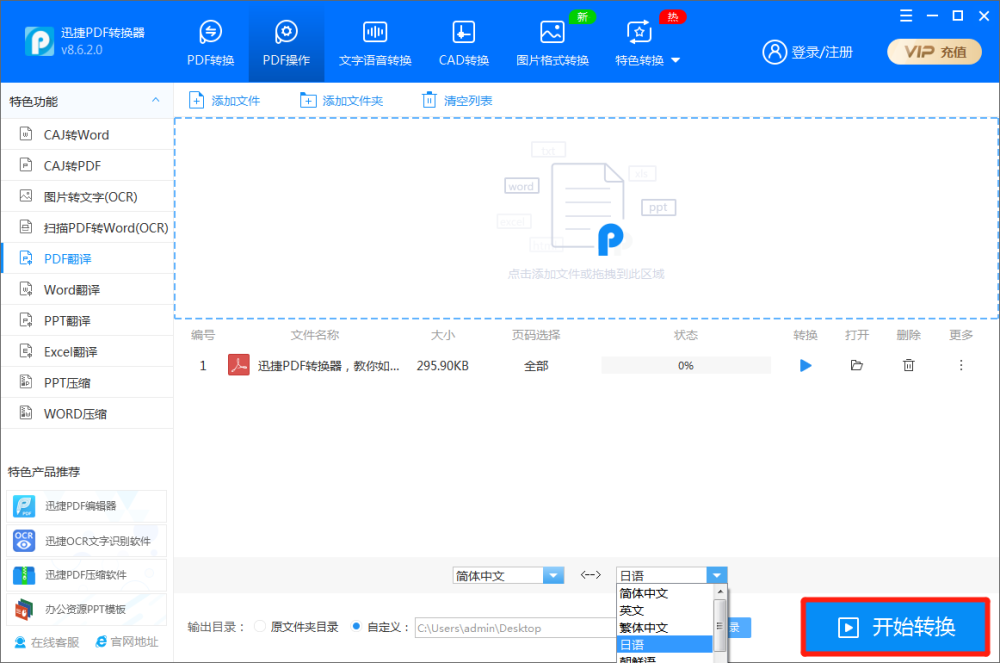Screen dimensions: 1000x663
Task: Click the 大小 column header
Action: point(443,335)
